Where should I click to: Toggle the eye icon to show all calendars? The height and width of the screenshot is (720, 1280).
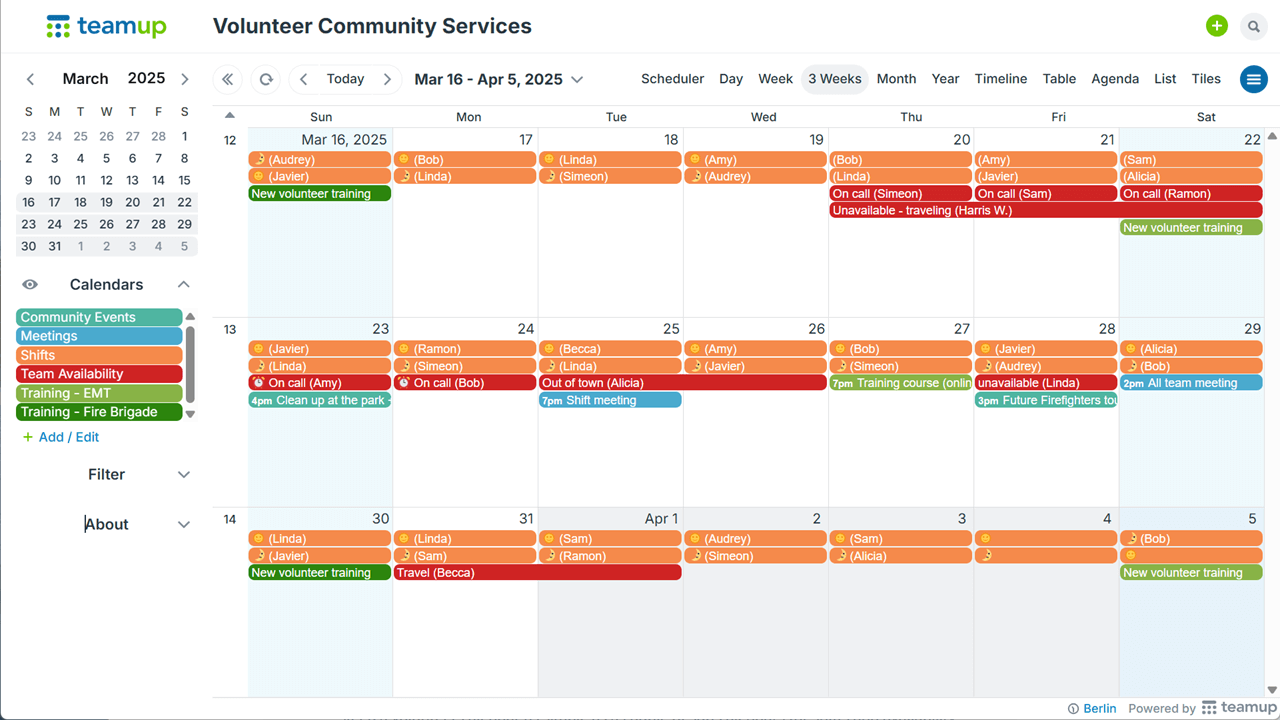coord(30,285)
